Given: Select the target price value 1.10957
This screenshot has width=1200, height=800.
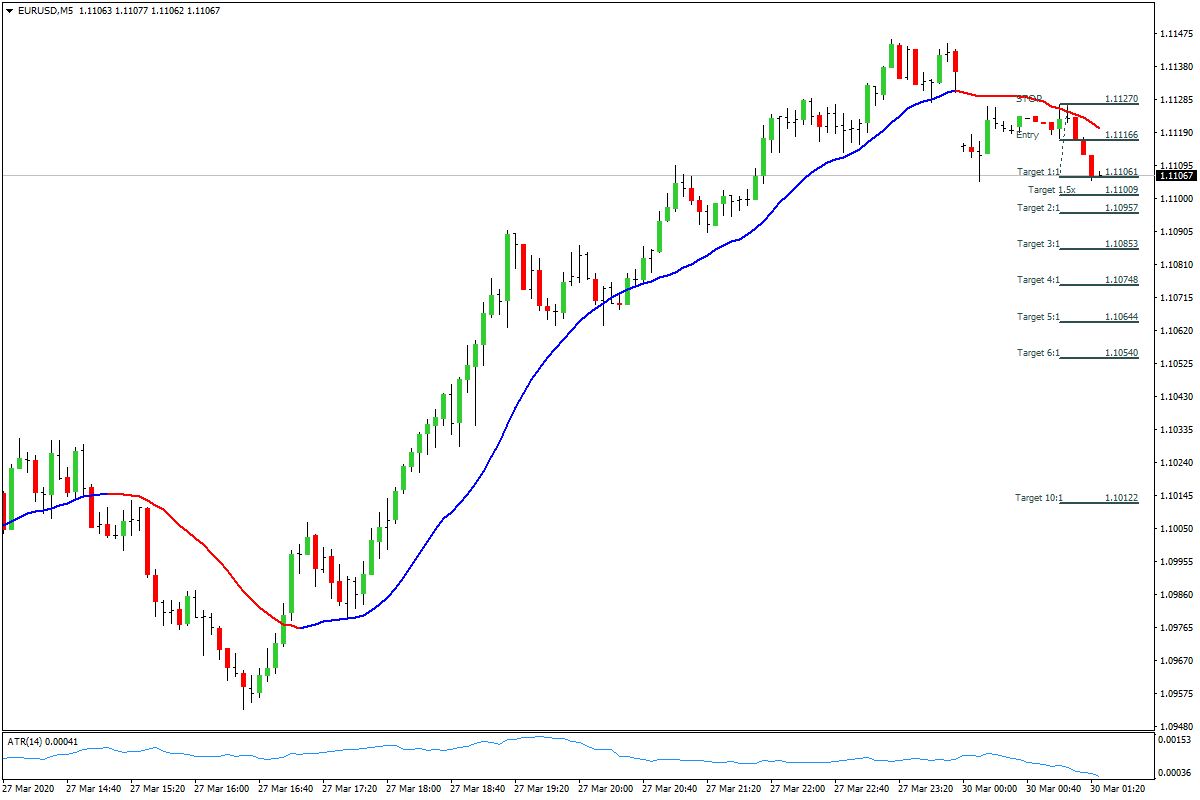Looking at the screenshot, I should point(1121,208).
